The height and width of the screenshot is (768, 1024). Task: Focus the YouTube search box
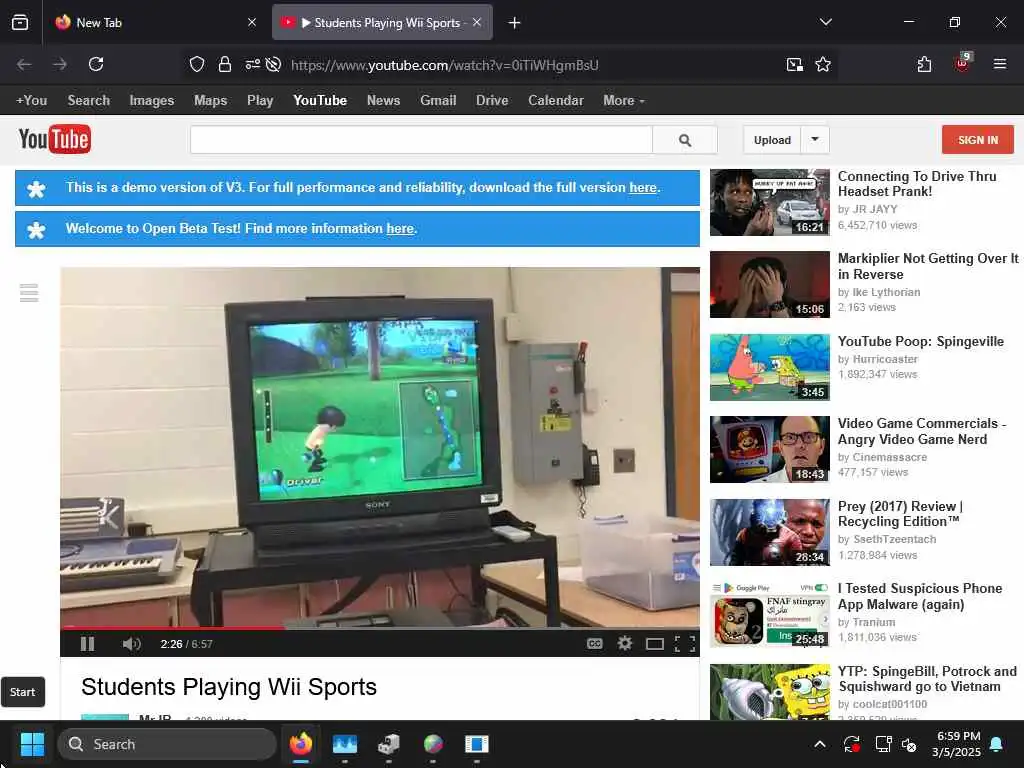(x=421, y=140)
